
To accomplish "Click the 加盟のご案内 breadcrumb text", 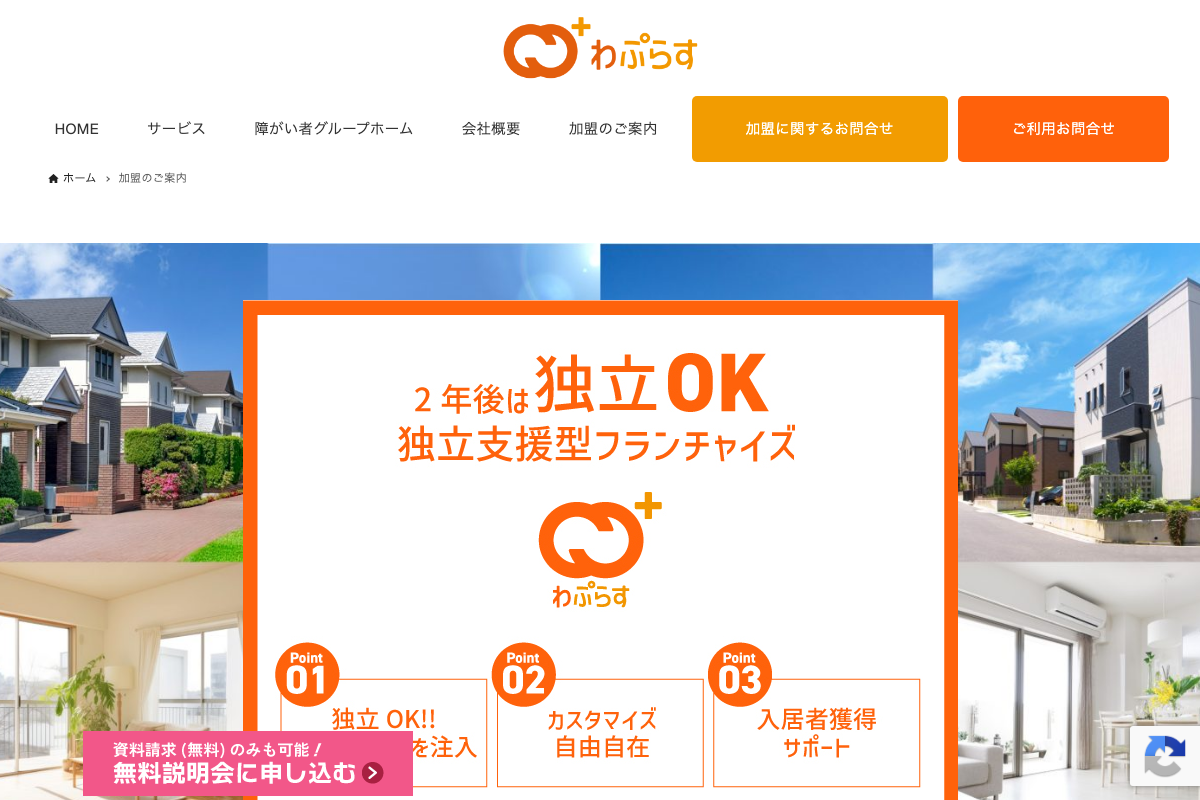I will click(x=152, y=178).
